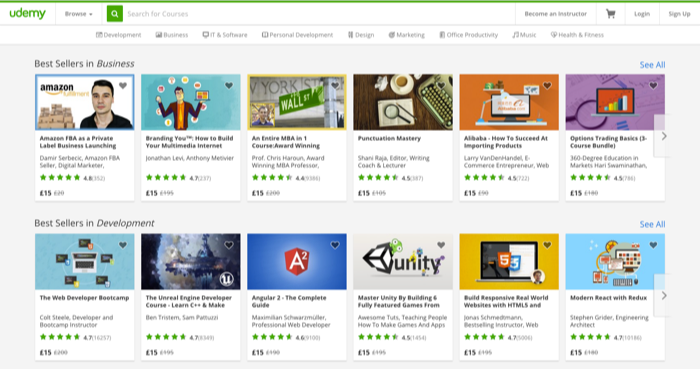
Task: Open Options Trading Basics thumbnail
Action: (615, 102)
